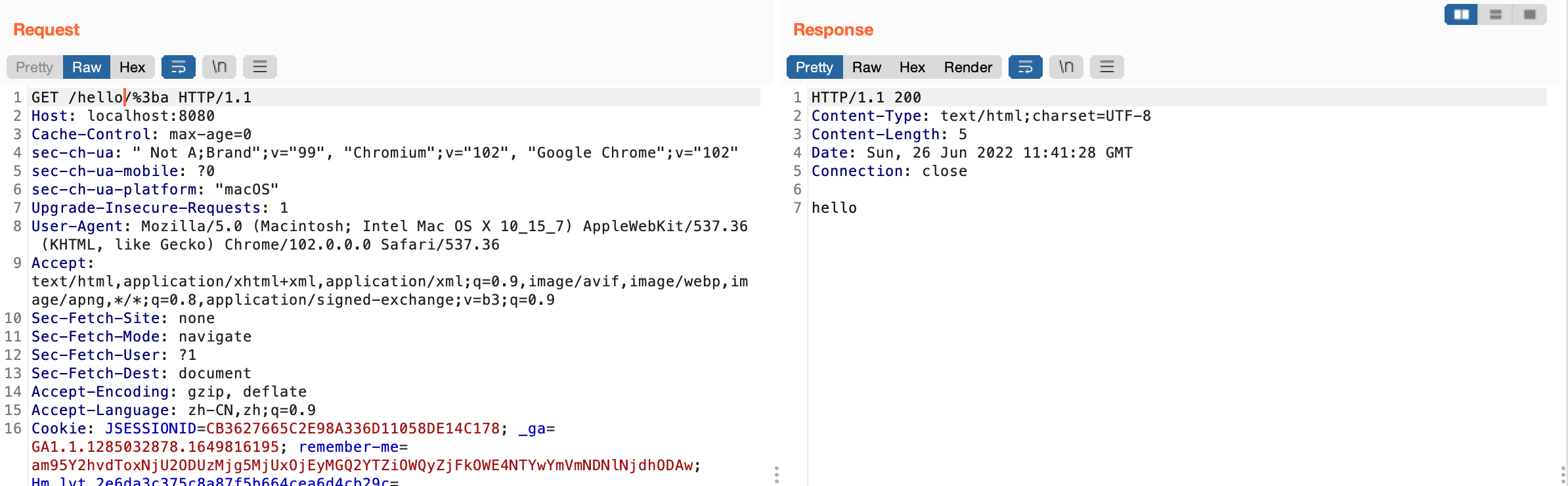
Task: Click the divider handle between Request and Response
Action: (777, 474)
